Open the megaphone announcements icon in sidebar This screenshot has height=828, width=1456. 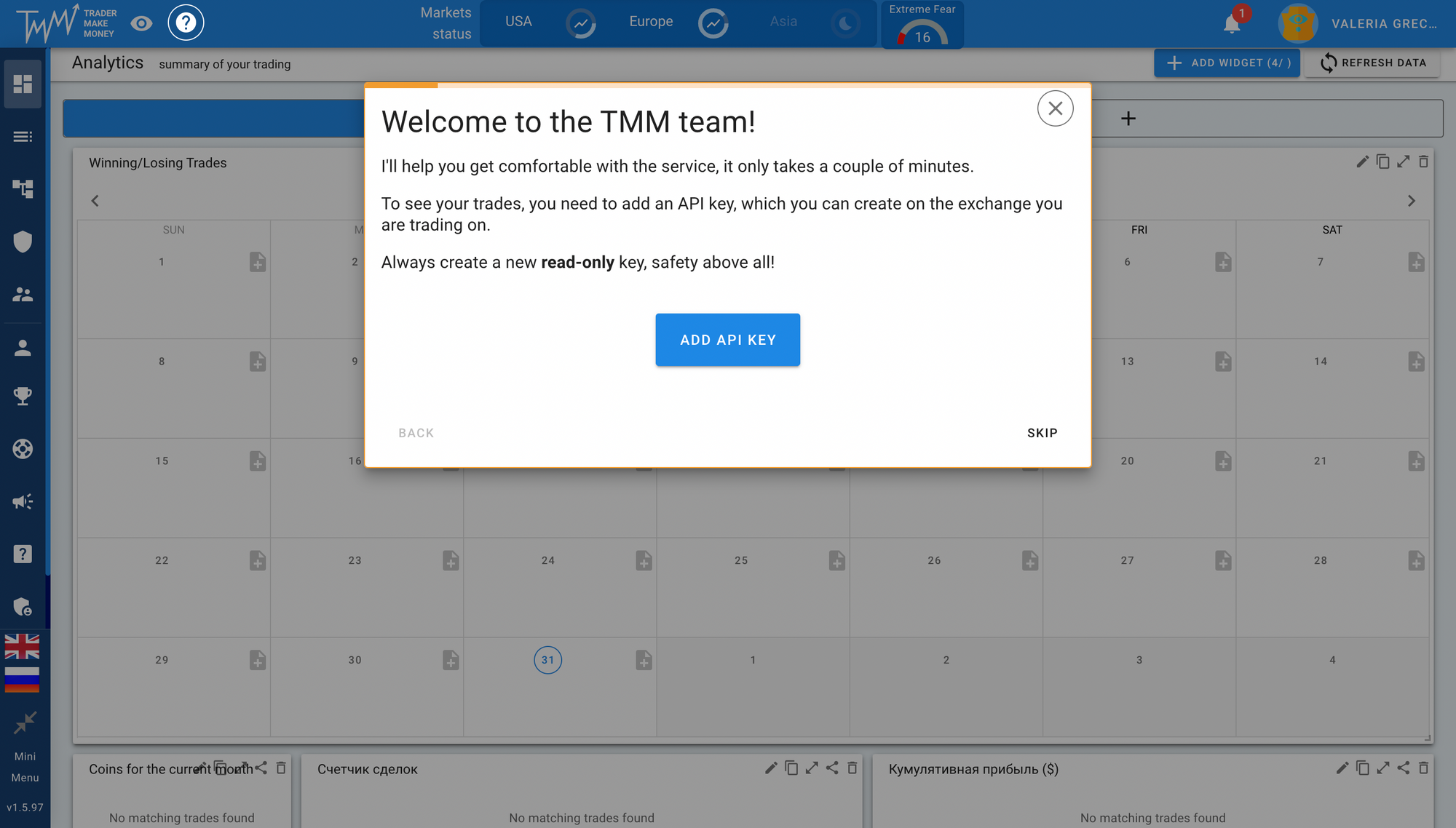(x=23, y=501)
